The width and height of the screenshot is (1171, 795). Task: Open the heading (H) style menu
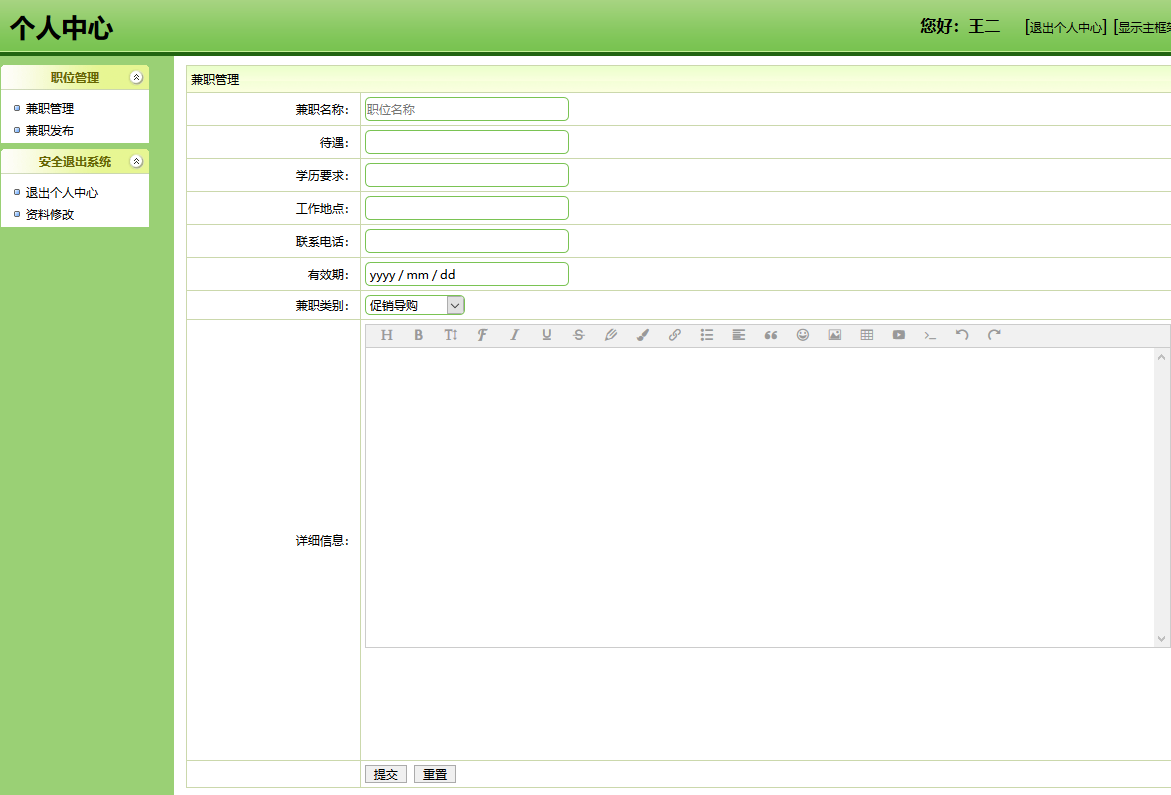(x=386, y=335)
